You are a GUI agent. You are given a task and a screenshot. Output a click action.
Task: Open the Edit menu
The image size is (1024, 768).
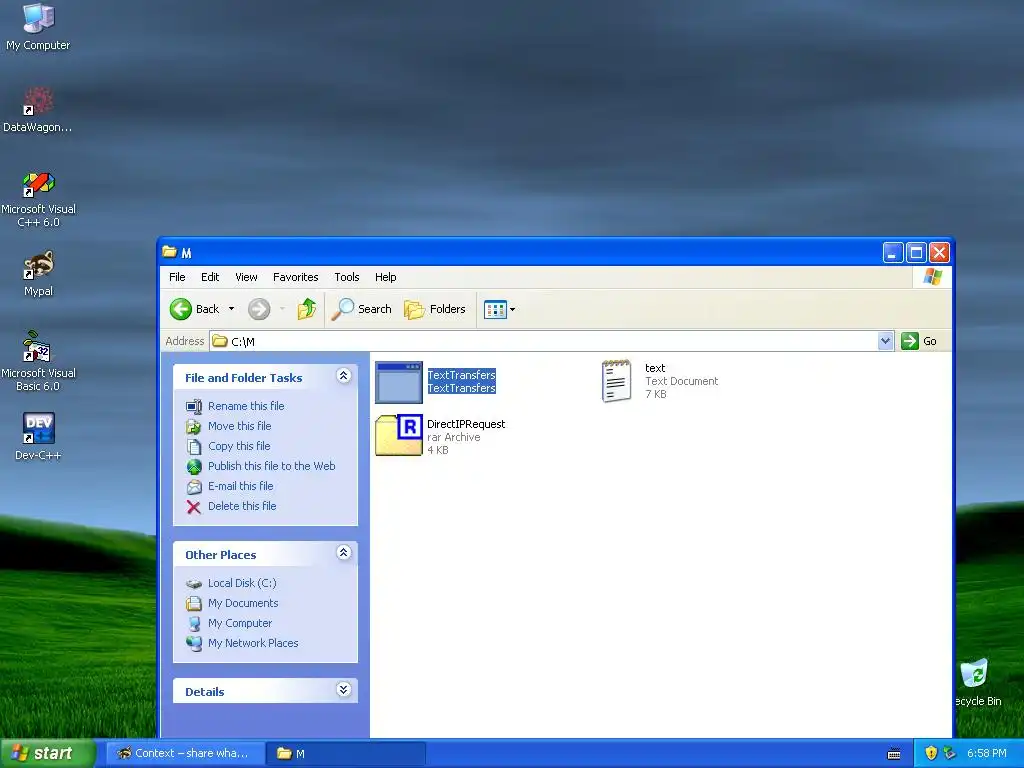coord(210,277)
